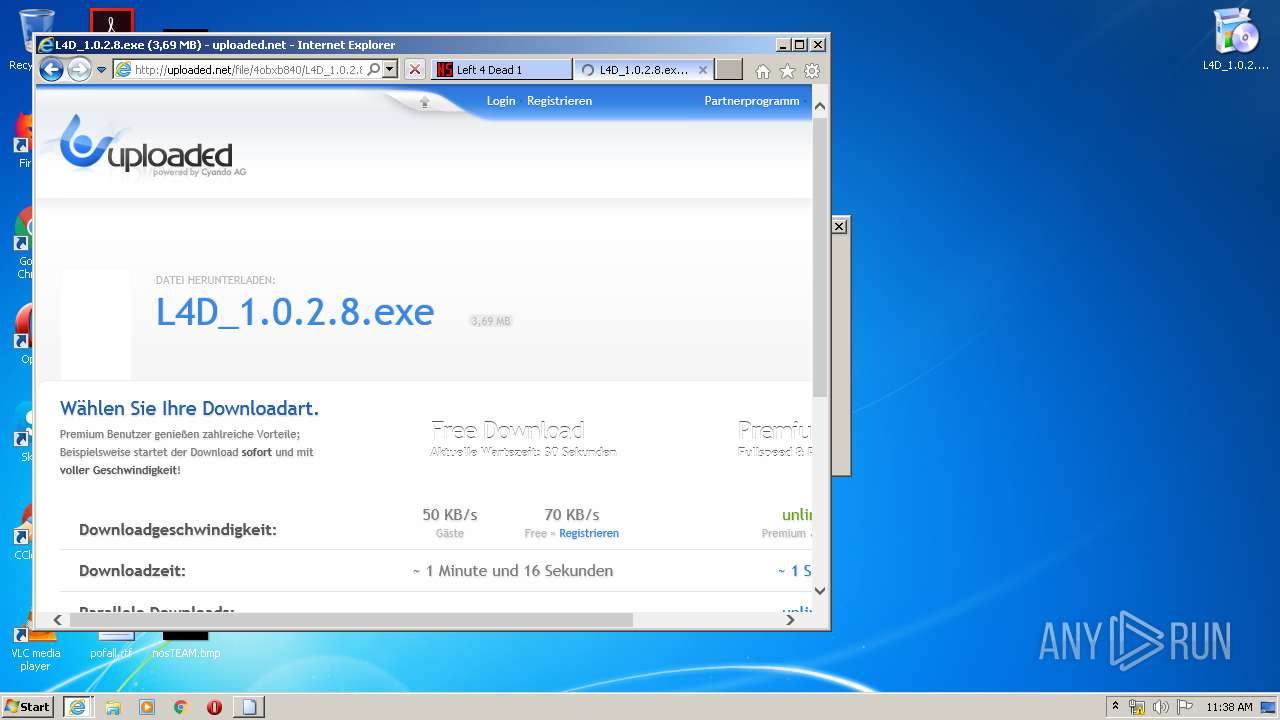Open the L4D_1.0.2 installer desktop icon
Image resolution: width=1280 pixels, height=720 pixels.
click(x=1236, y=40)
